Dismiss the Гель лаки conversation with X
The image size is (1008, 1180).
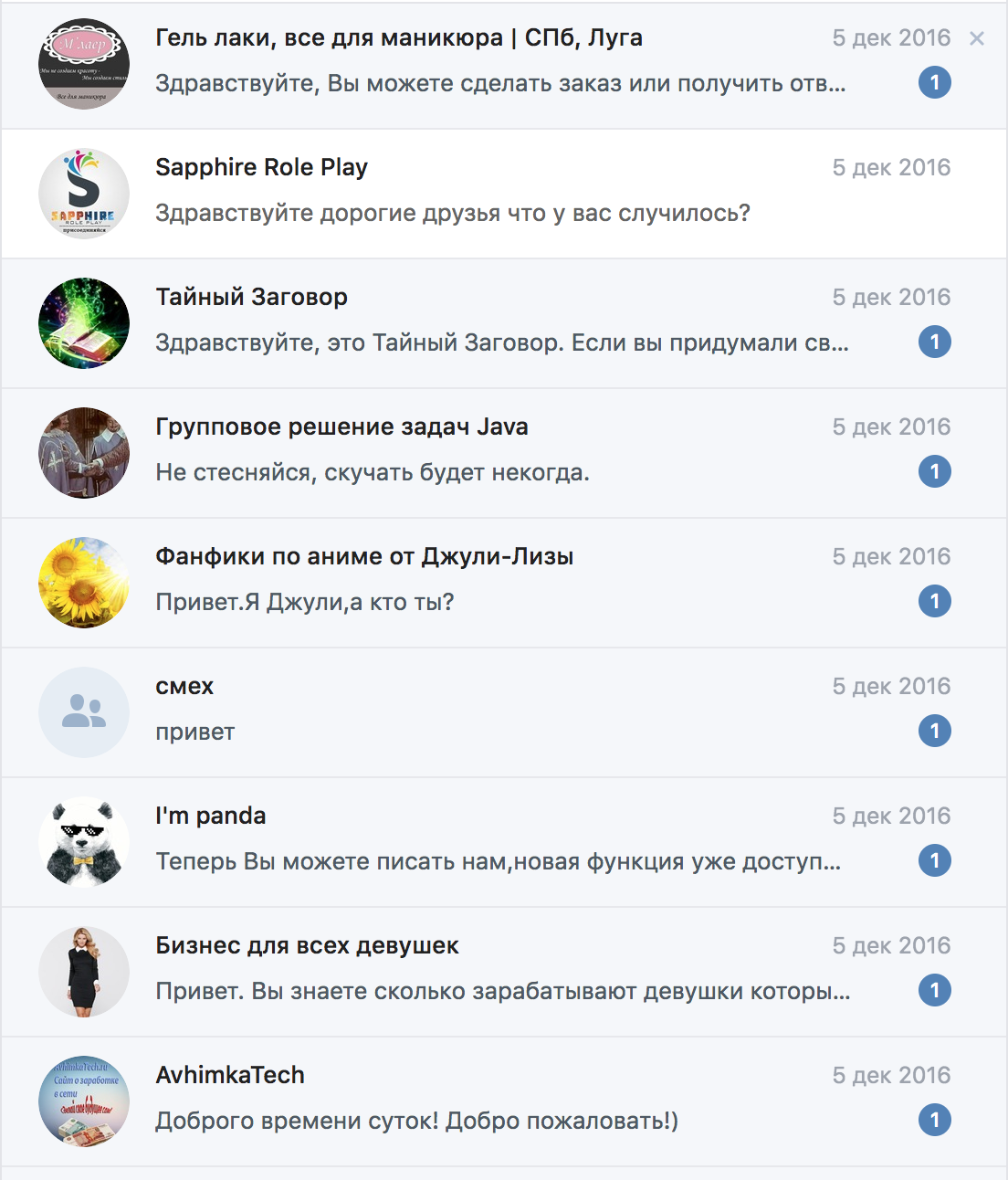tap(977, 38)
